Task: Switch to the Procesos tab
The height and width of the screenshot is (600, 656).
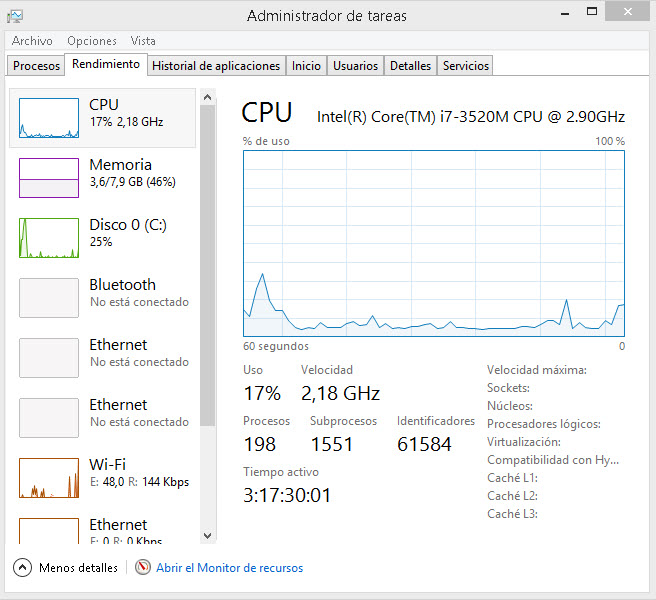Action: click(x=36, y=66)
